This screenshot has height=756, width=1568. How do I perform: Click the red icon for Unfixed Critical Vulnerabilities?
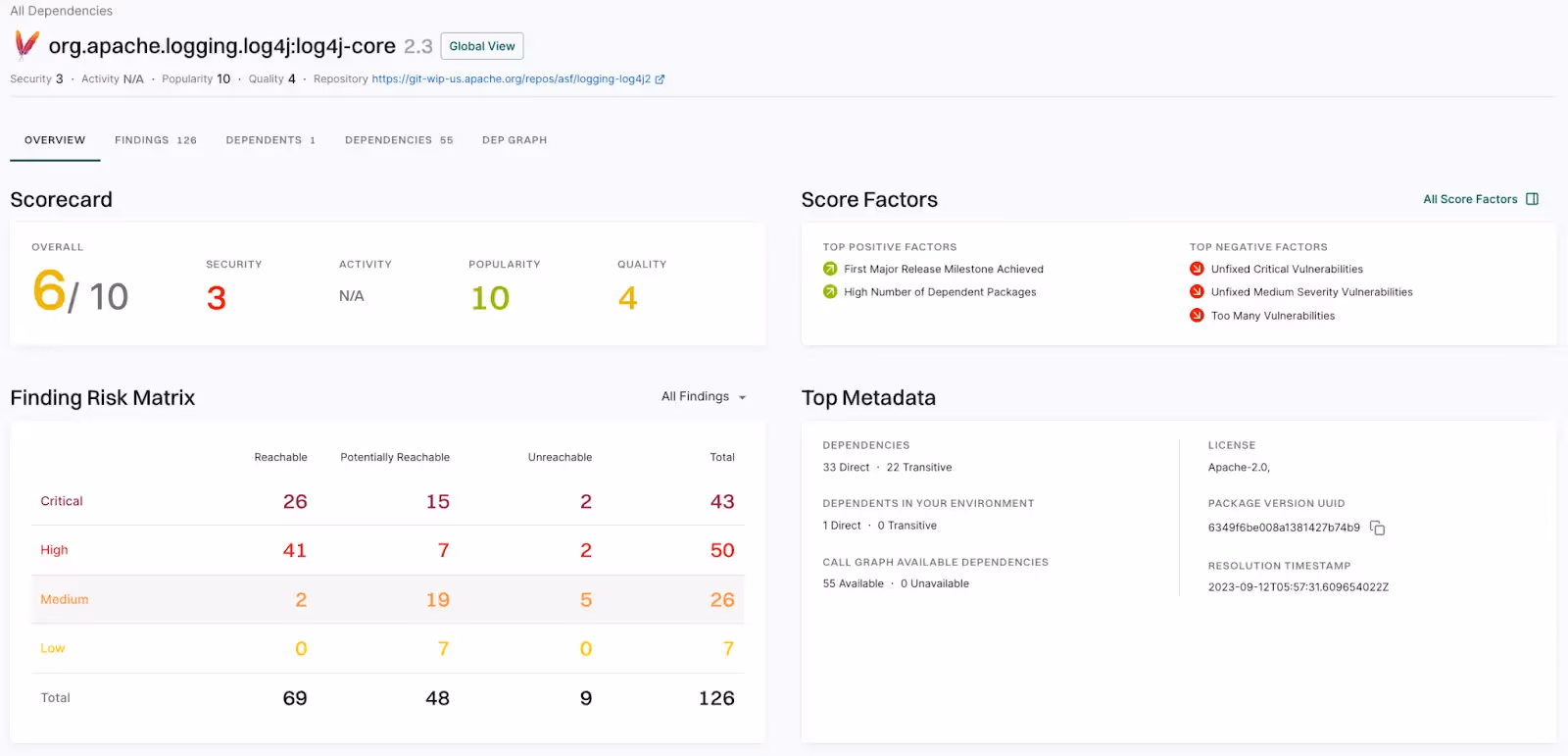(x=1197, y=269)
